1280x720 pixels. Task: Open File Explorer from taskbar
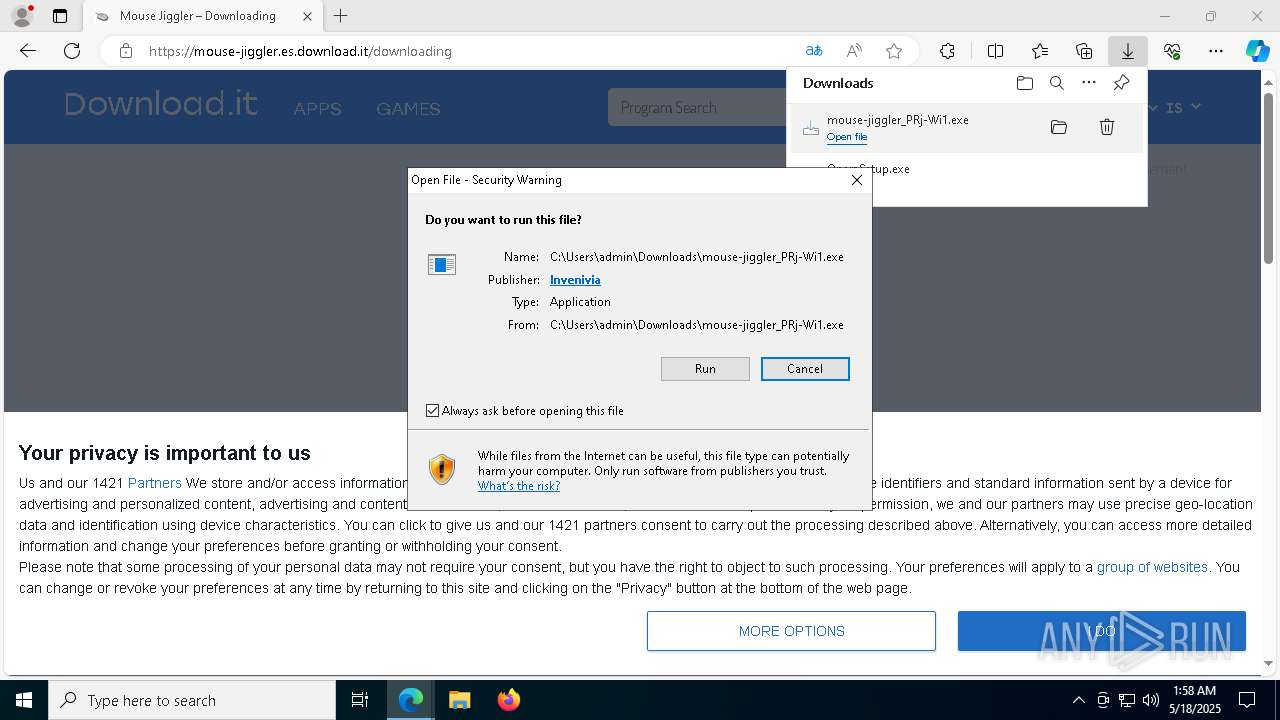pos(459,700)
